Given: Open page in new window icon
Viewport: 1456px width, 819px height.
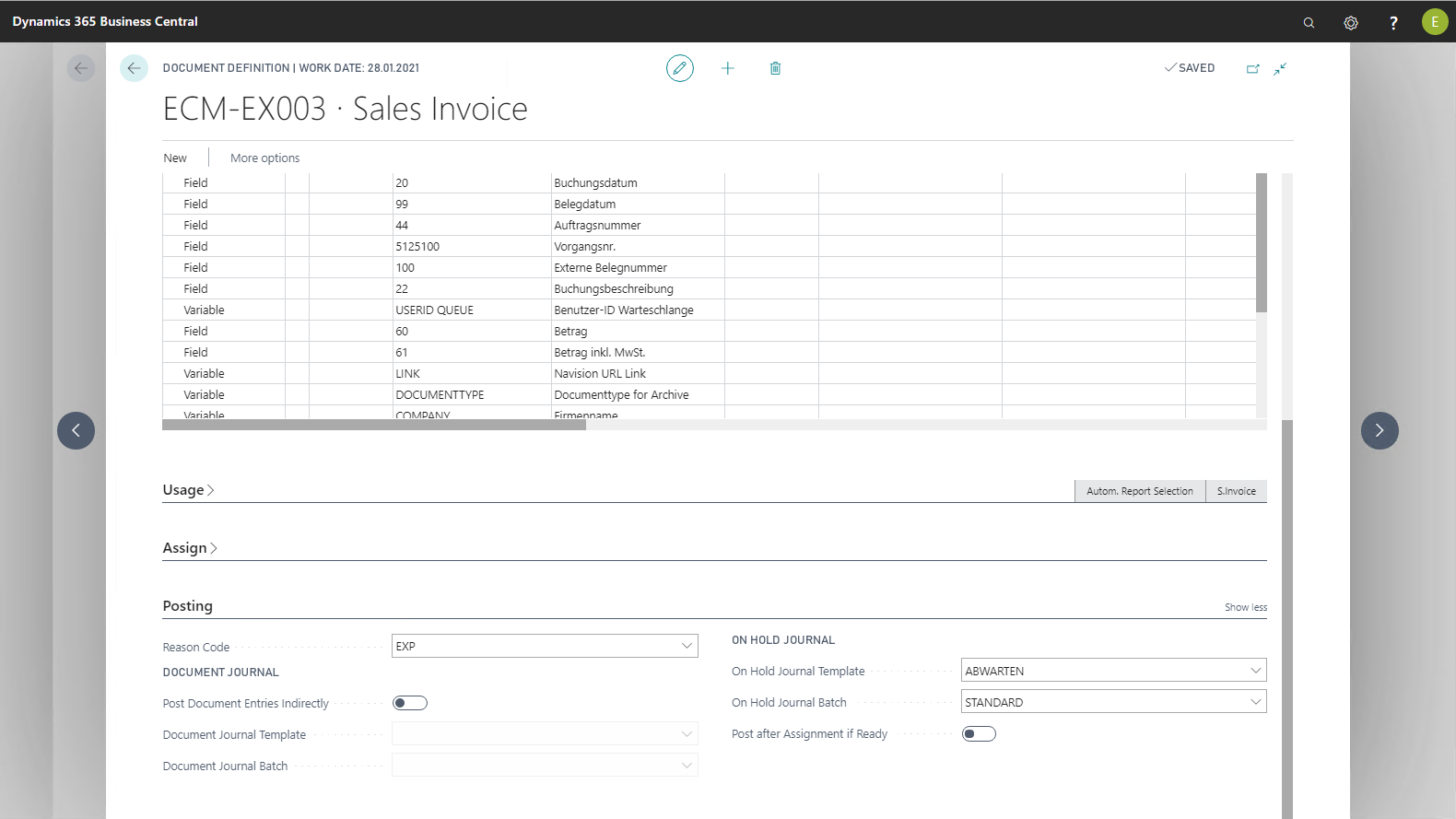Looking at the screenshot, I should coord(1252,68).
